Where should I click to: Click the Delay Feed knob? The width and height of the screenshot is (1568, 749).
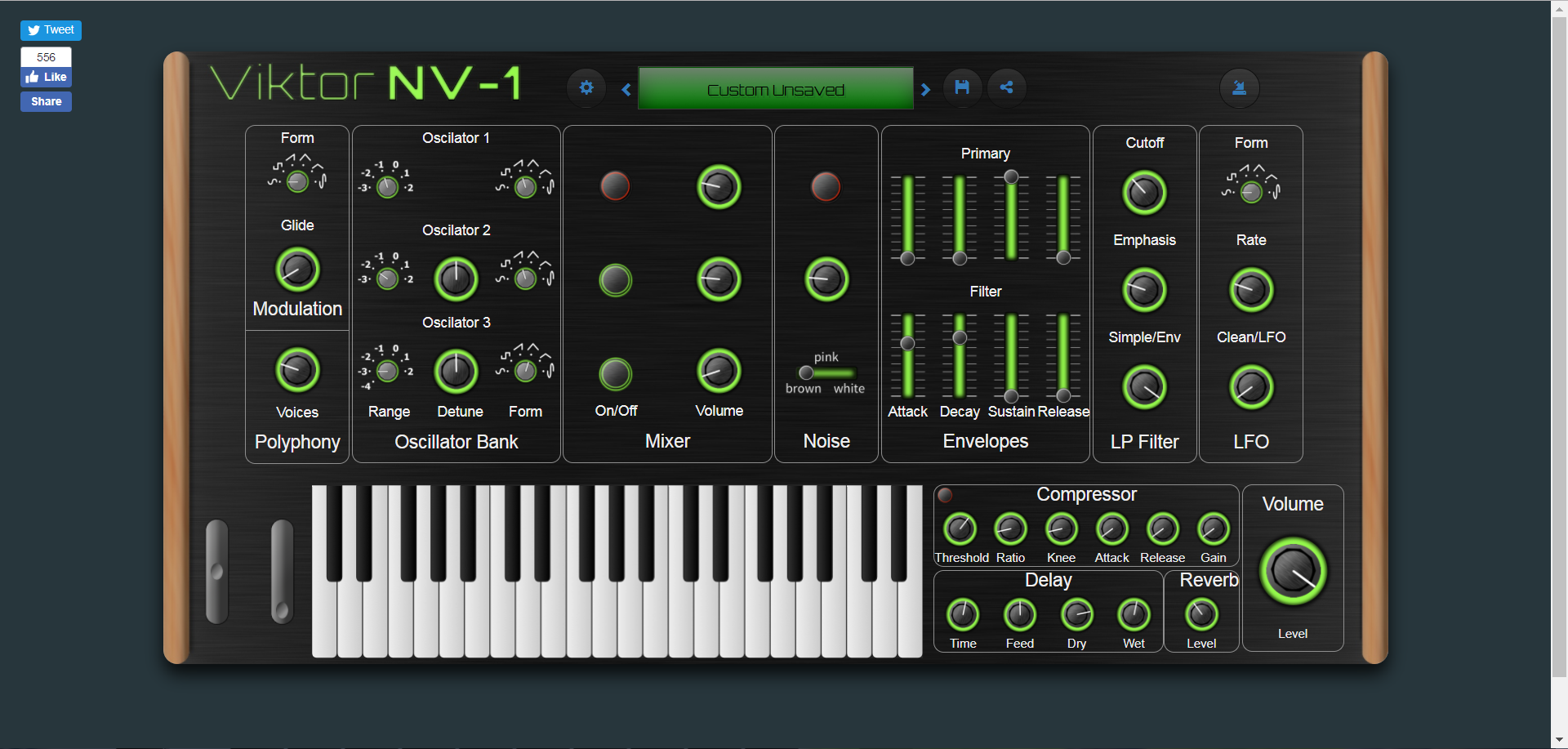pyautogui.click(x=1020, y=615)
